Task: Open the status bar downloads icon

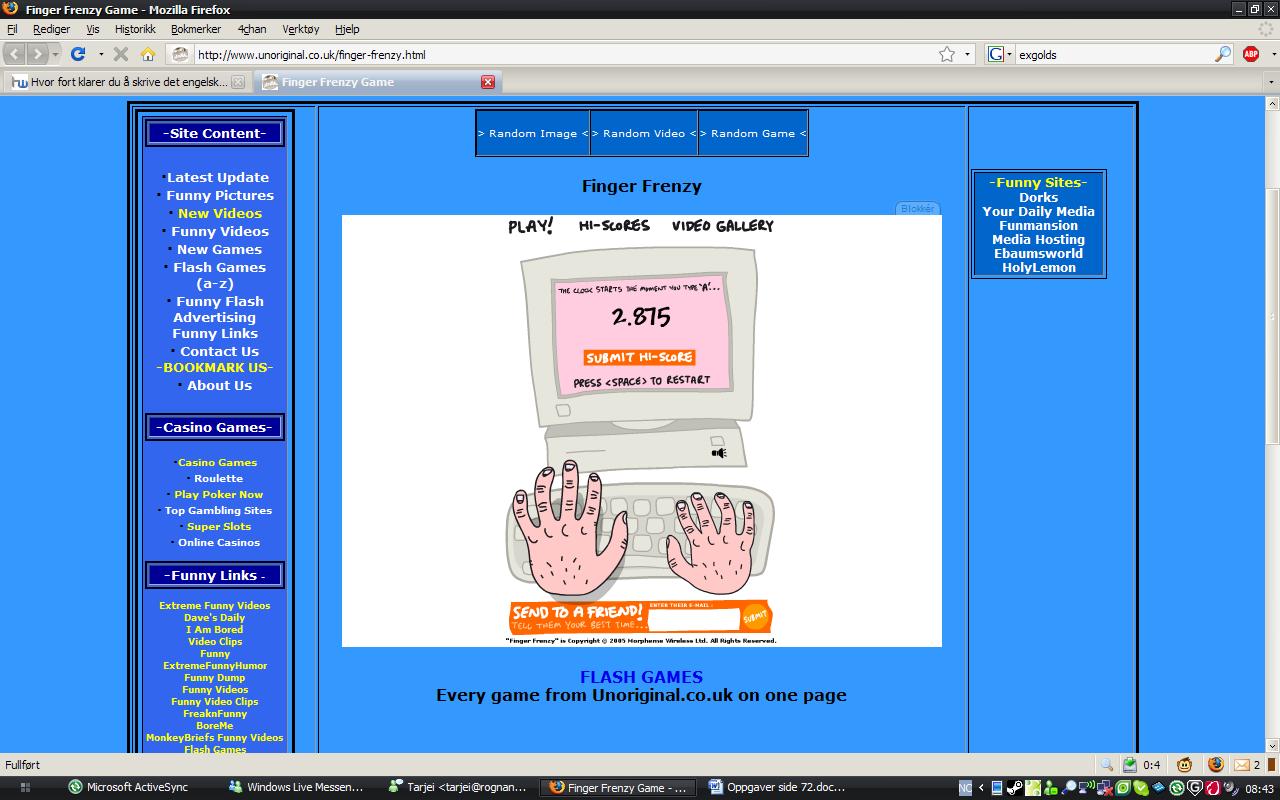Action: pos(1130,765)
